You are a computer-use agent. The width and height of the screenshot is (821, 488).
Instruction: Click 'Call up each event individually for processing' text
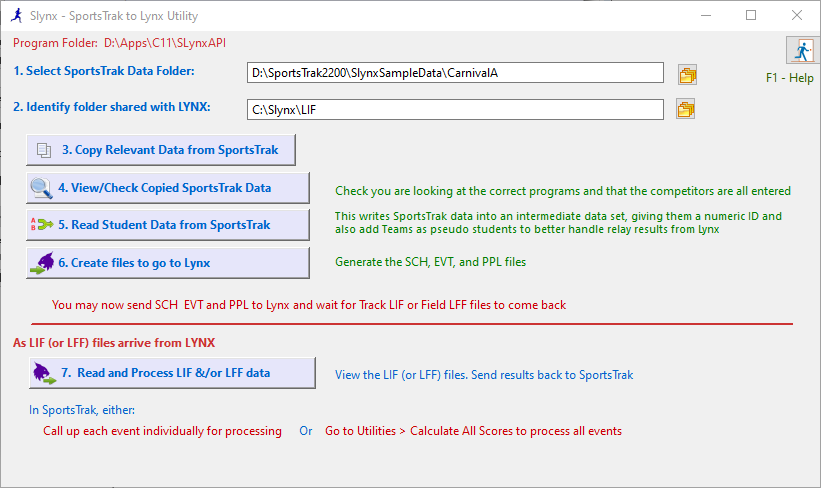[162, 431]
